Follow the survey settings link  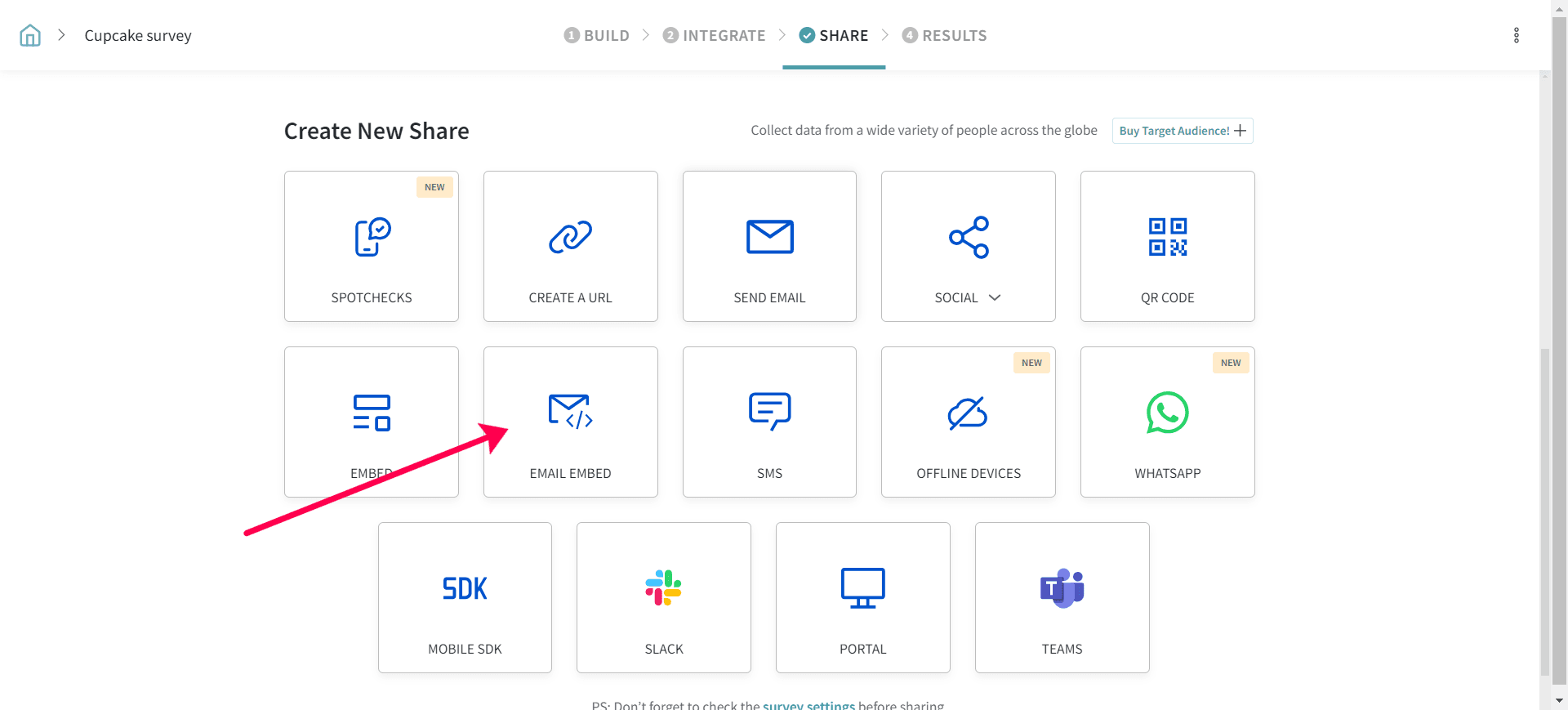click(x=808, y=704)
